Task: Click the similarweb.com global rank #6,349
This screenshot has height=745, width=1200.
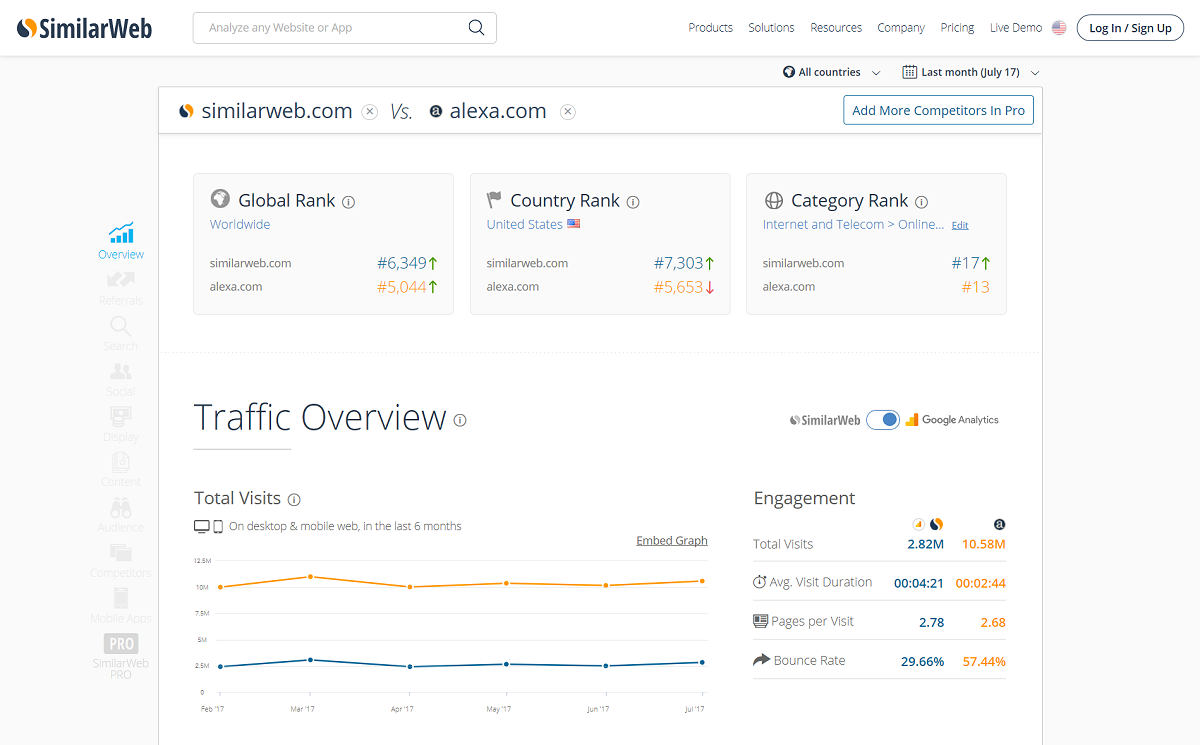Action: point(402,264)
